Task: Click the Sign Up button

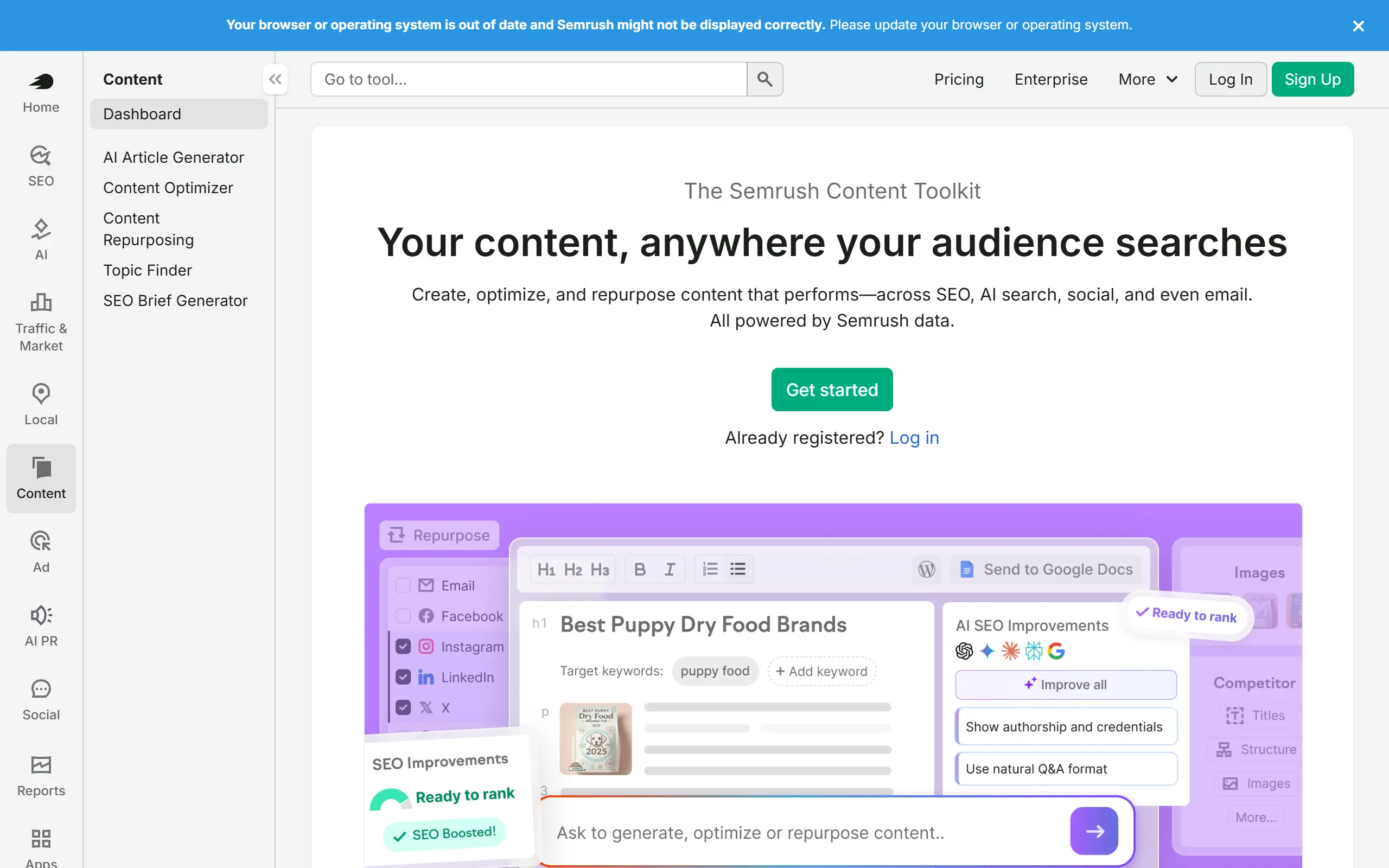Action: click(x=1312, y=79)
